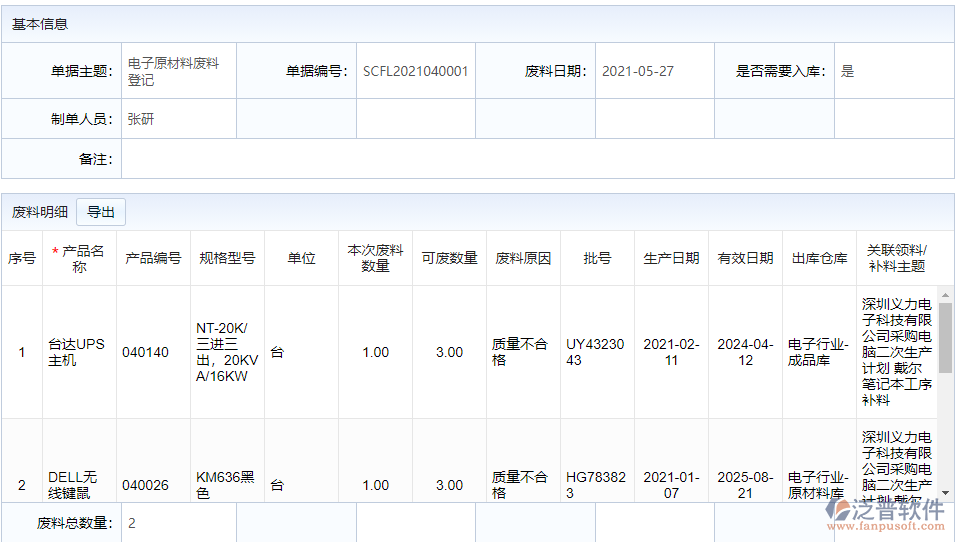Click the 废料原因 column header
The image size is (955, 542).
pyautogui.click(x=523, y=258)
